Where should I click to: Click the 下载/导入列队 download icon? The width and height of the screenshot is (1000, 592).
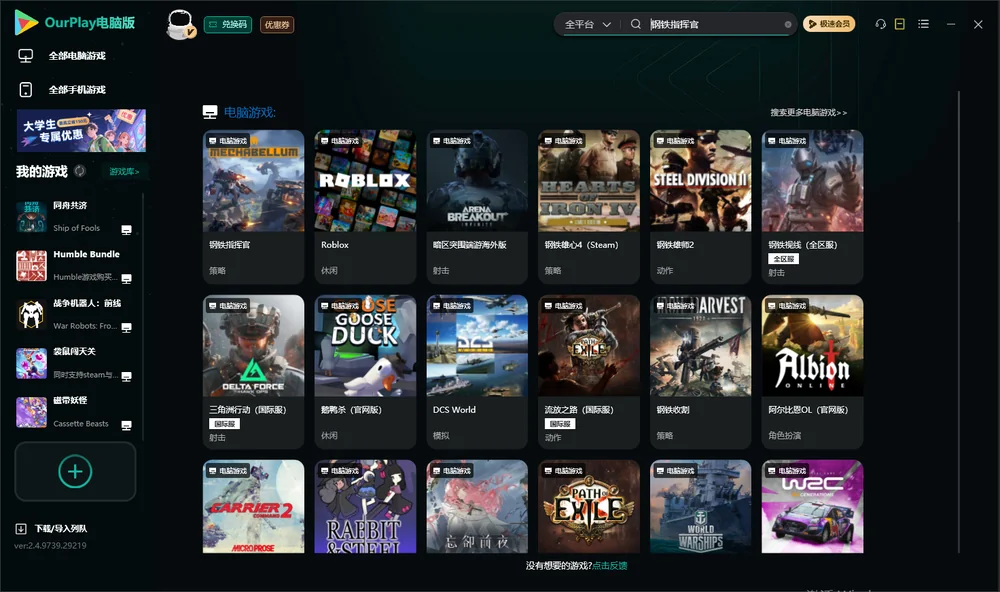(x=21, y=529)
